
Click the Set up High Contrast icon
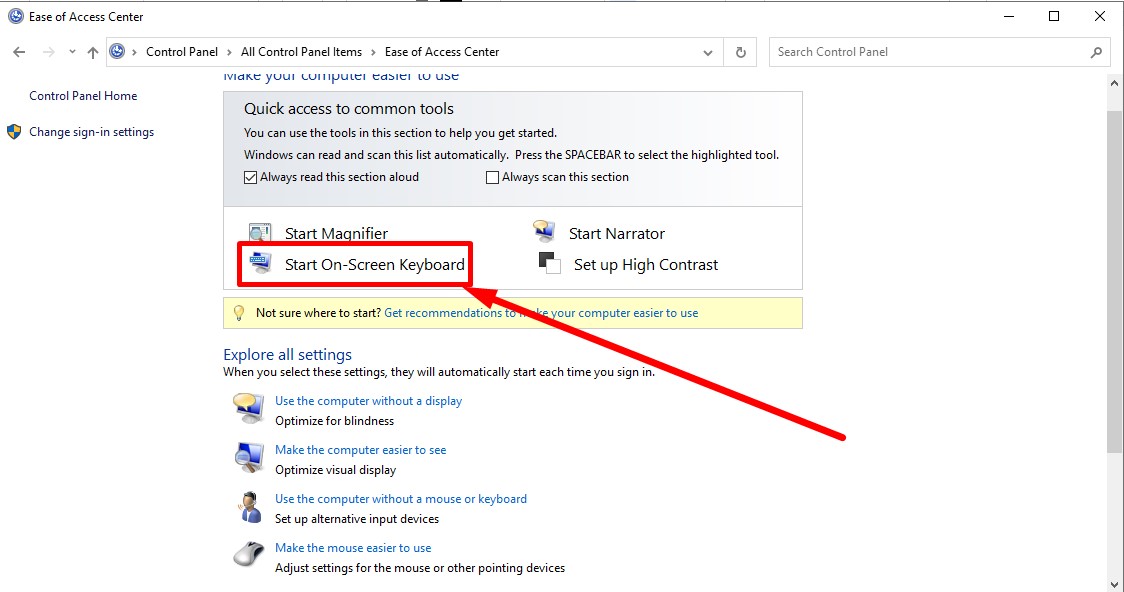pos(549,264)
